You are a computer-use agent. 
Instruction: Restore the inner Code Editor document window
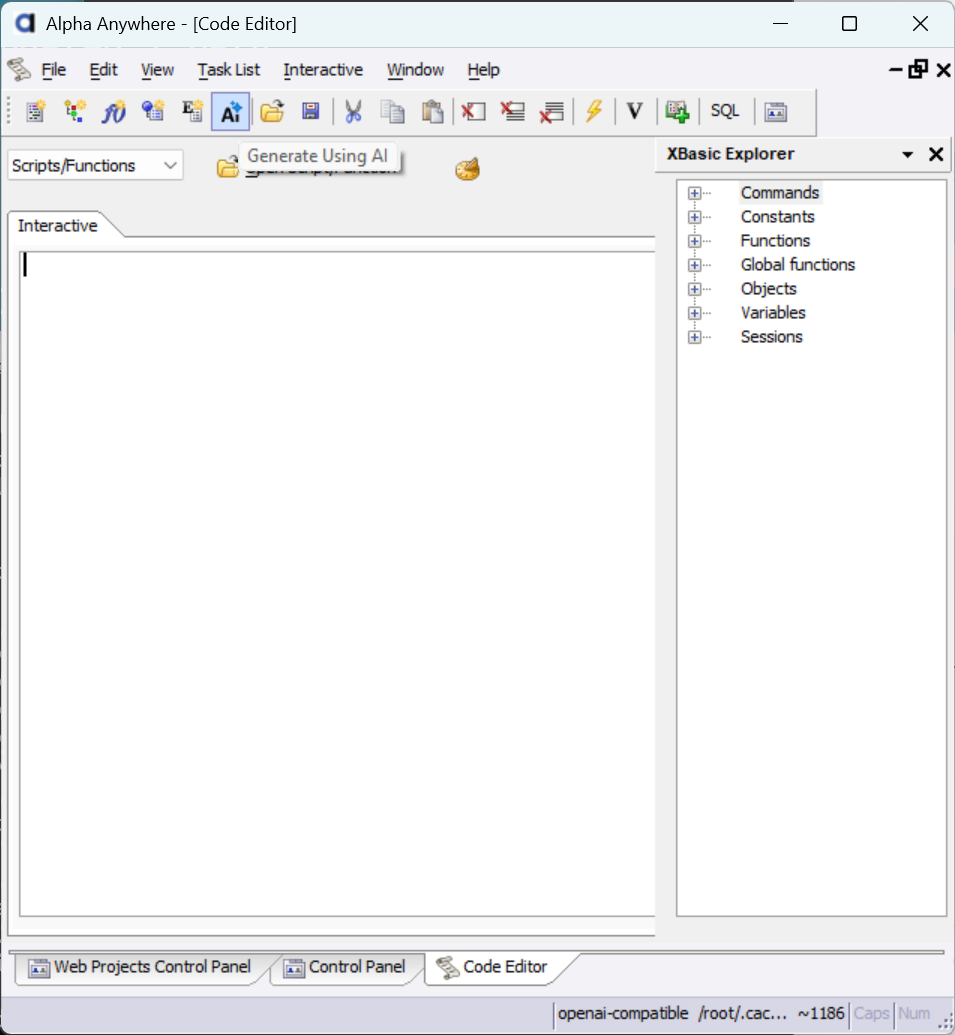(x=918, y=69)
